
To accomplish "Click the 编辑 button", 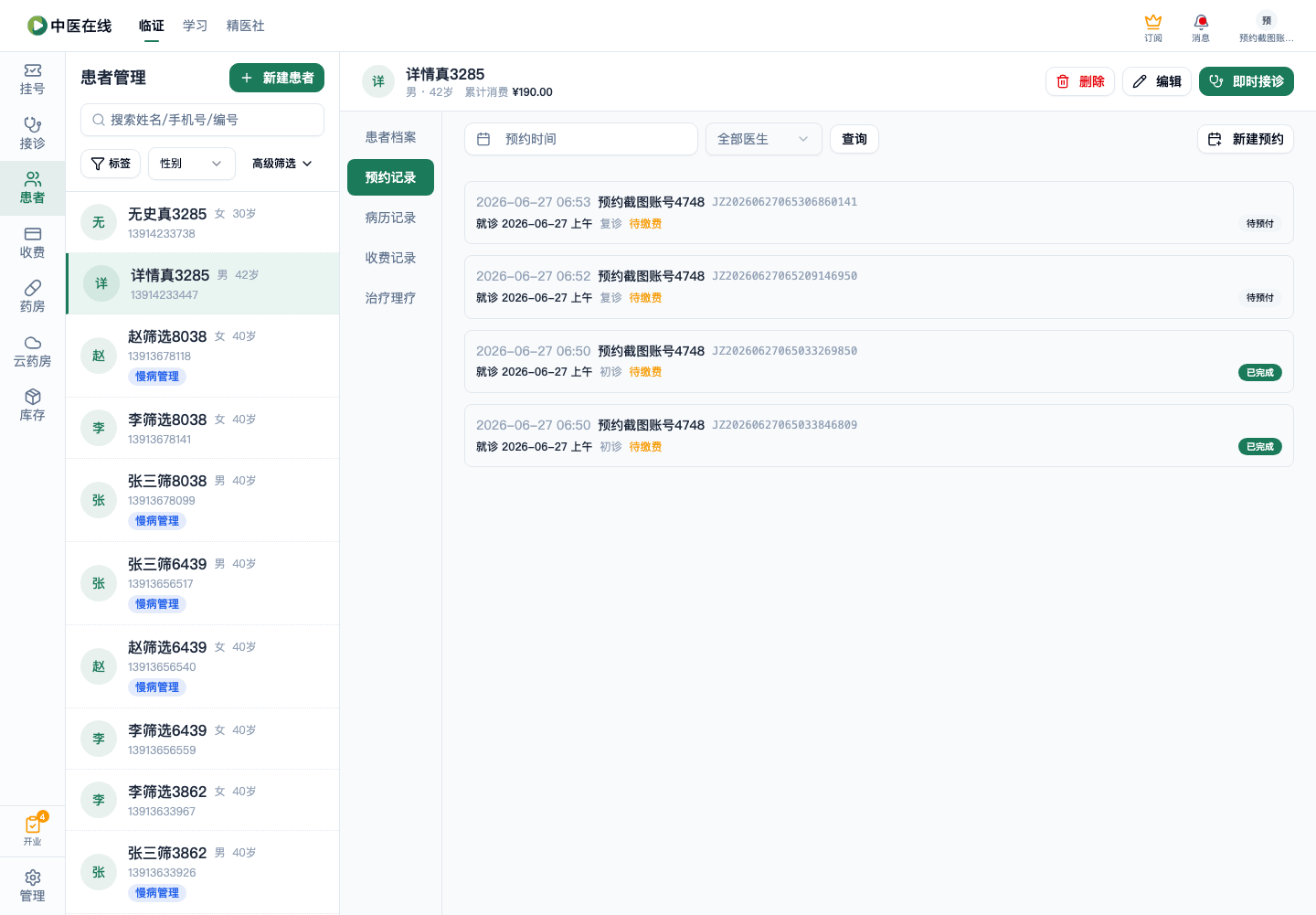I will point(1157,81).
